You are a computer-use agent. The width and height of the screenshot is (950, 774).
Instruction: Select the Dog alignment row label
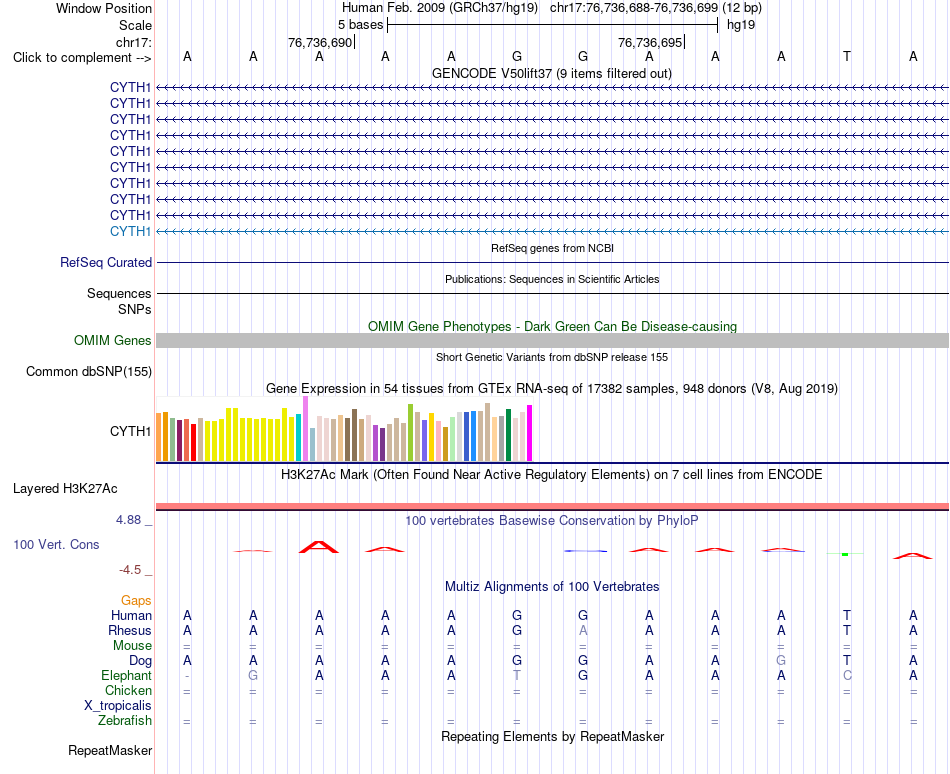coord(140,661)
